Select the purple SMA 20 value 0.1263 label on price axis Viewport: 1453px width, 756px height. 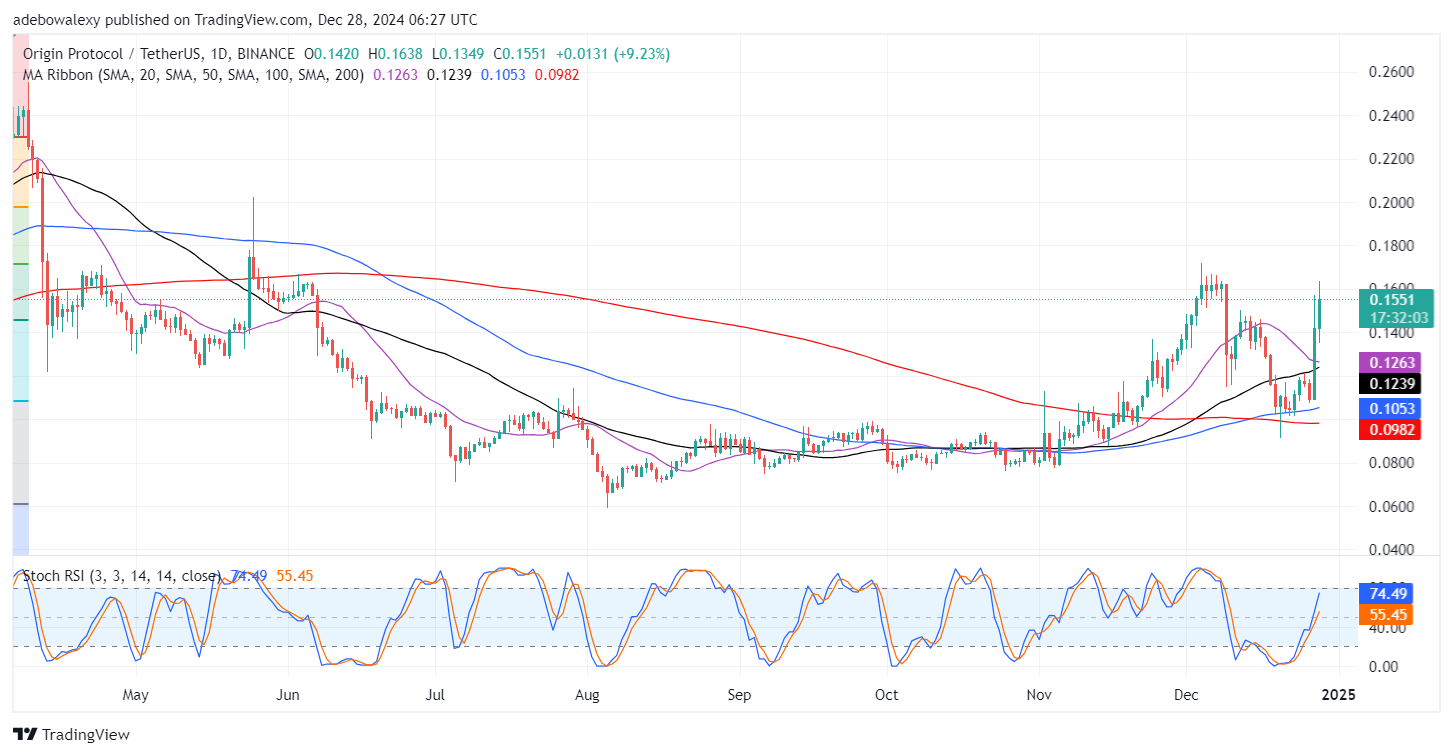(x=1389, y=362)
